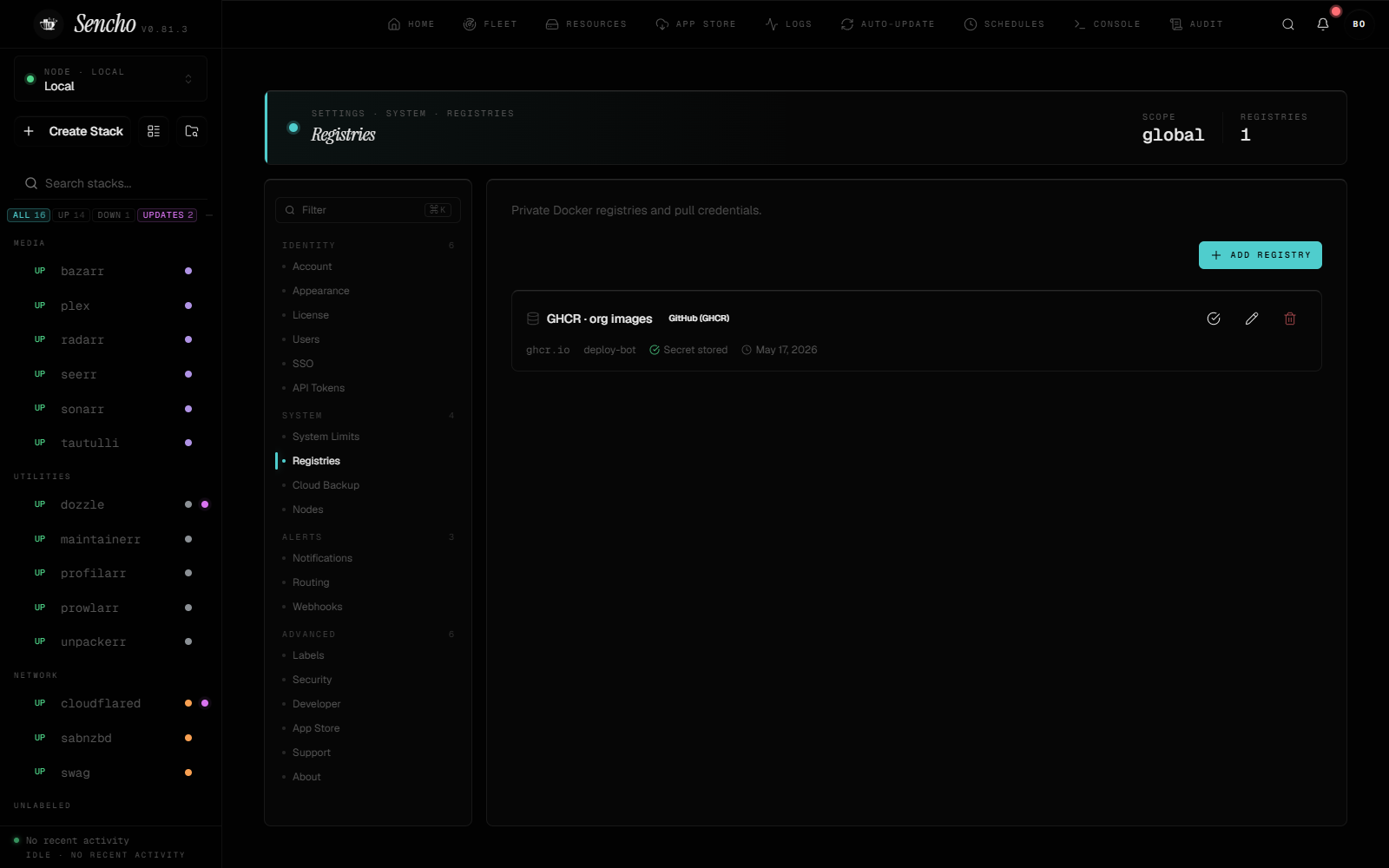Open Auto-Update
Viewport: 1389px width, 868px height.
tap(887, 24)
